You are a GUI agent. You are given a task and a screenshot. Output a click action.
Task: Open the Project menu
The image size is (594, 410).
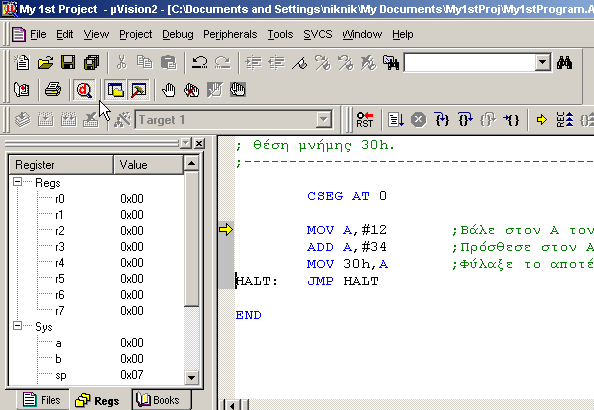(x=136, y=34)
